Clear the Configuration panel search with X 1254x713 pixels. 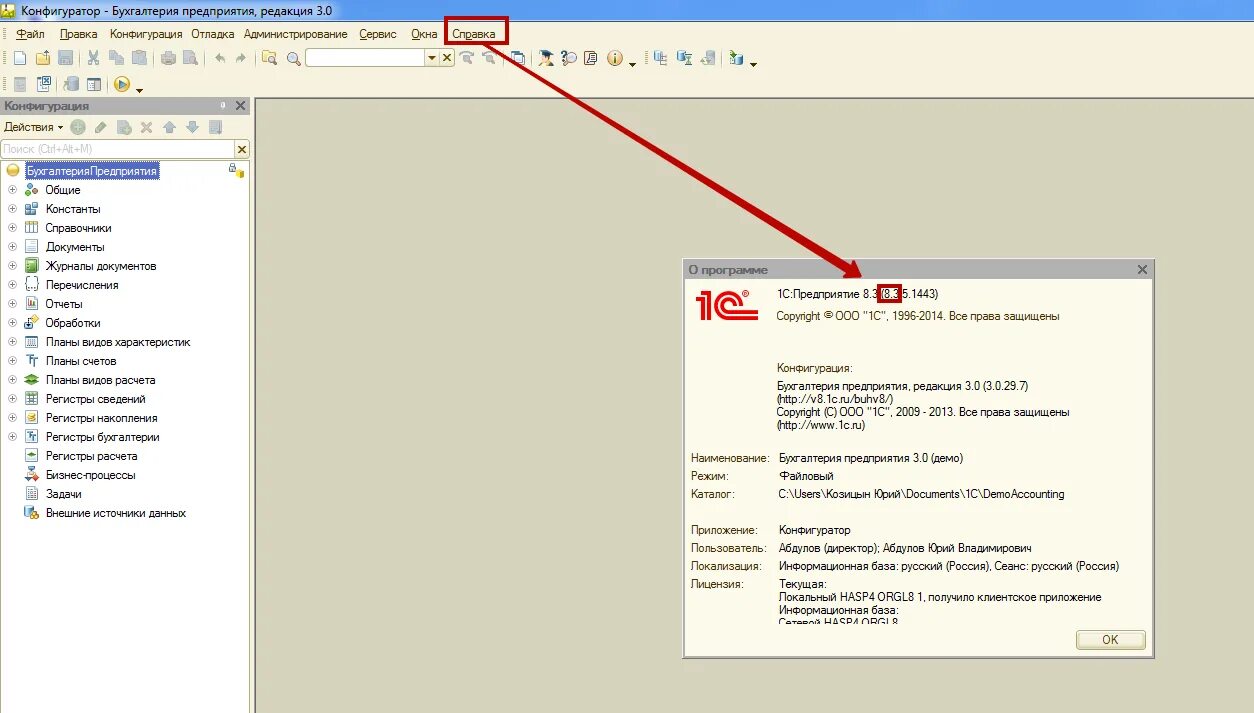[242, 149]
